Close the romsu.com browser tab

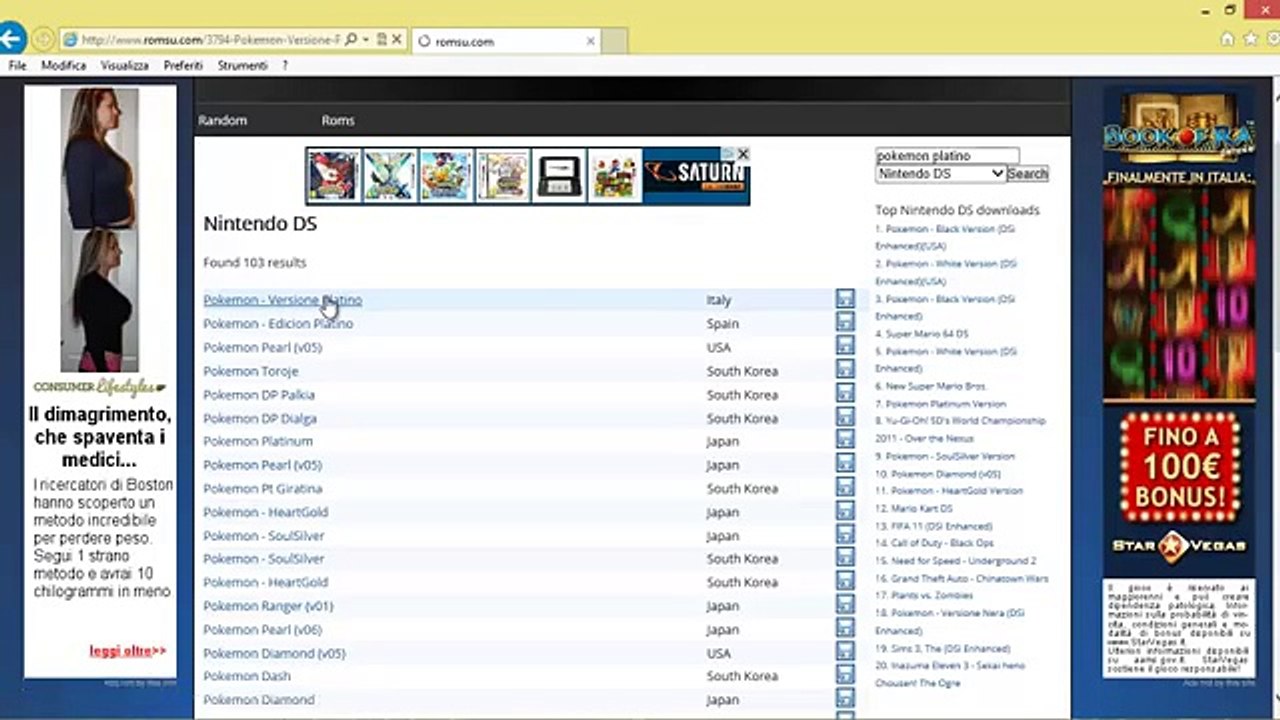pos(590,41)
